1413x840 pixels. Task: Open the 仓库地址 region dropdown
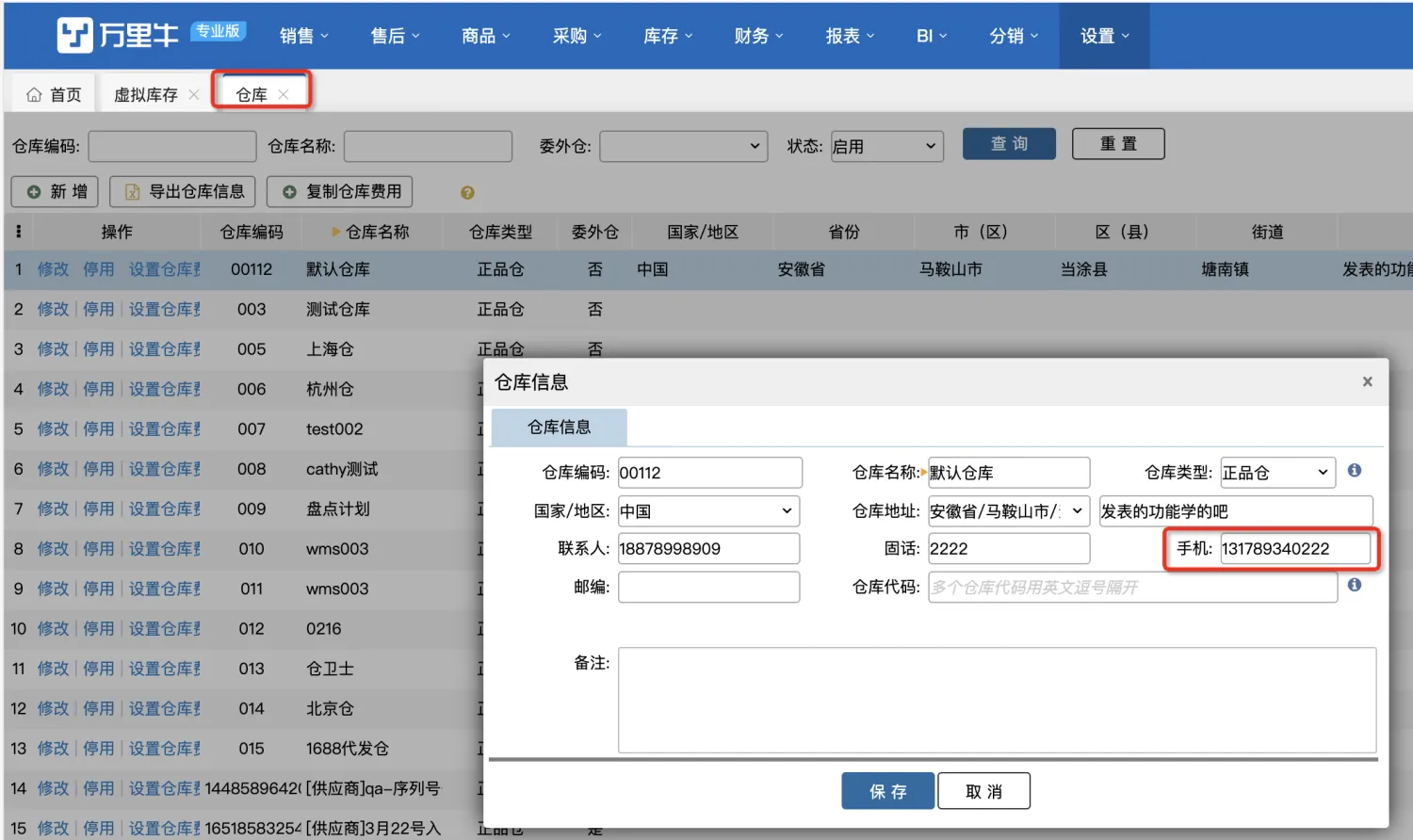(x=1009, y=511)
